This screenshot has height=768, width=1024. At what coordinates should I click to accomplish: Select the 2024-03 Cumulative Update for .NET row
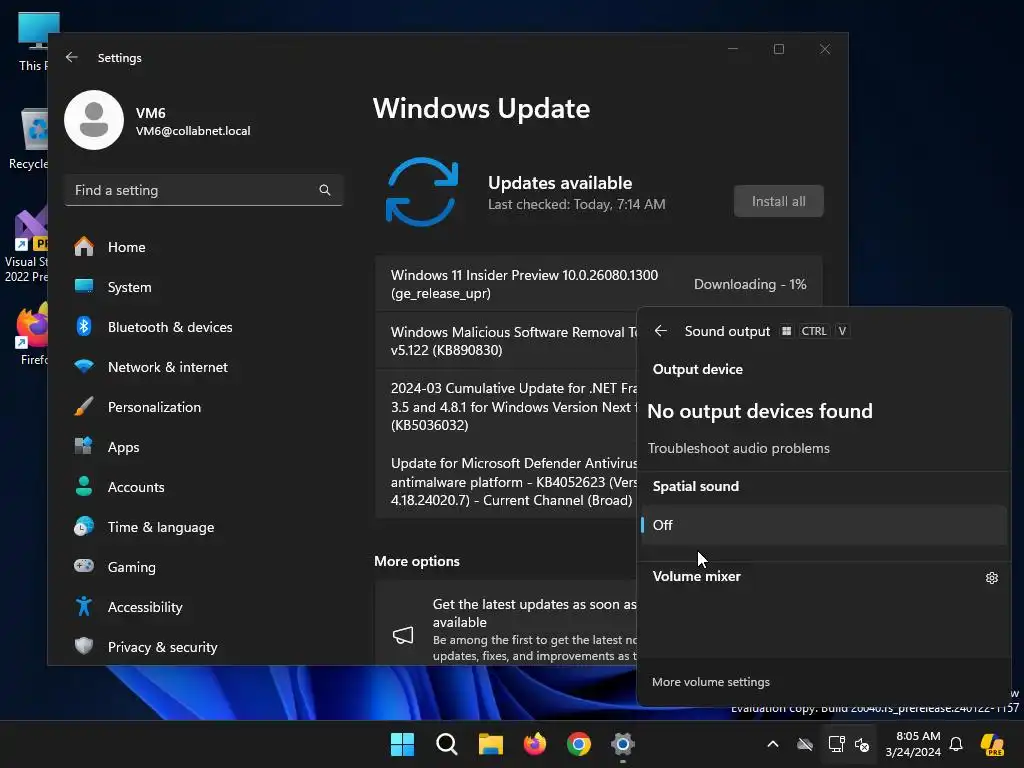coord(506,406)
